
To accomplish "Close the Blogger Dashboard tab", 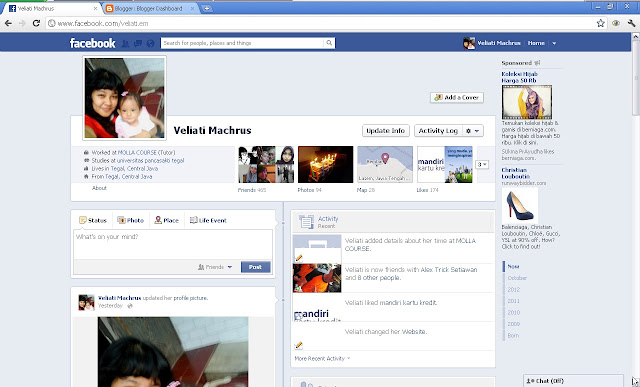I will coord(192,8).
